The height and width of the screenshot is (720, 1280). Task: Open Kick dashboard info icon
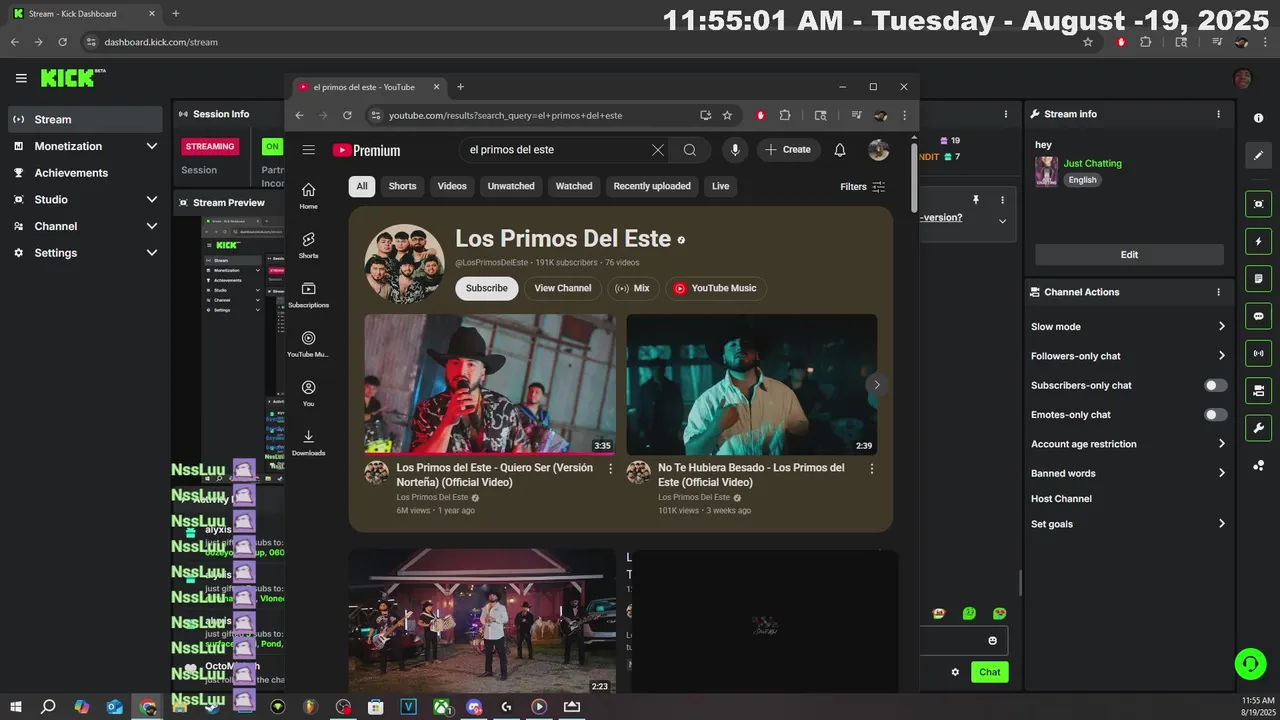(1258, 118)
